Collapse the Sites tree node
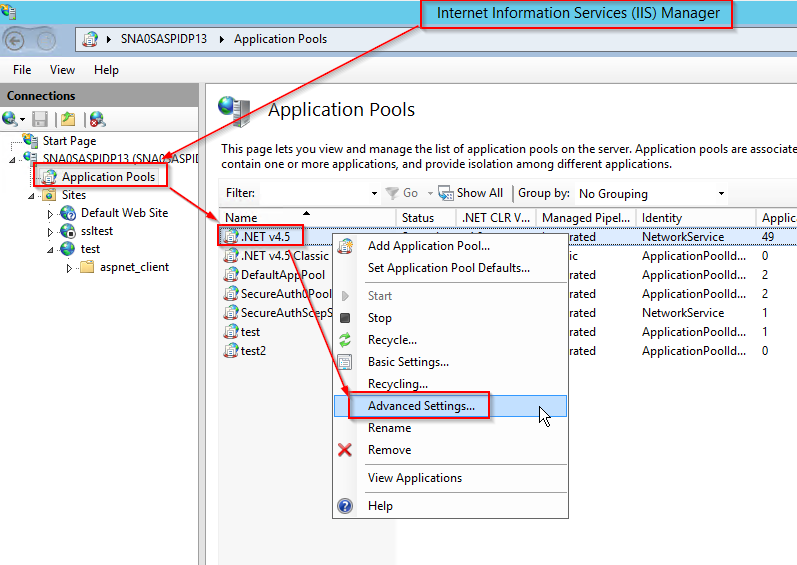The height and width of the screenshot is (565, 797). 31,196
